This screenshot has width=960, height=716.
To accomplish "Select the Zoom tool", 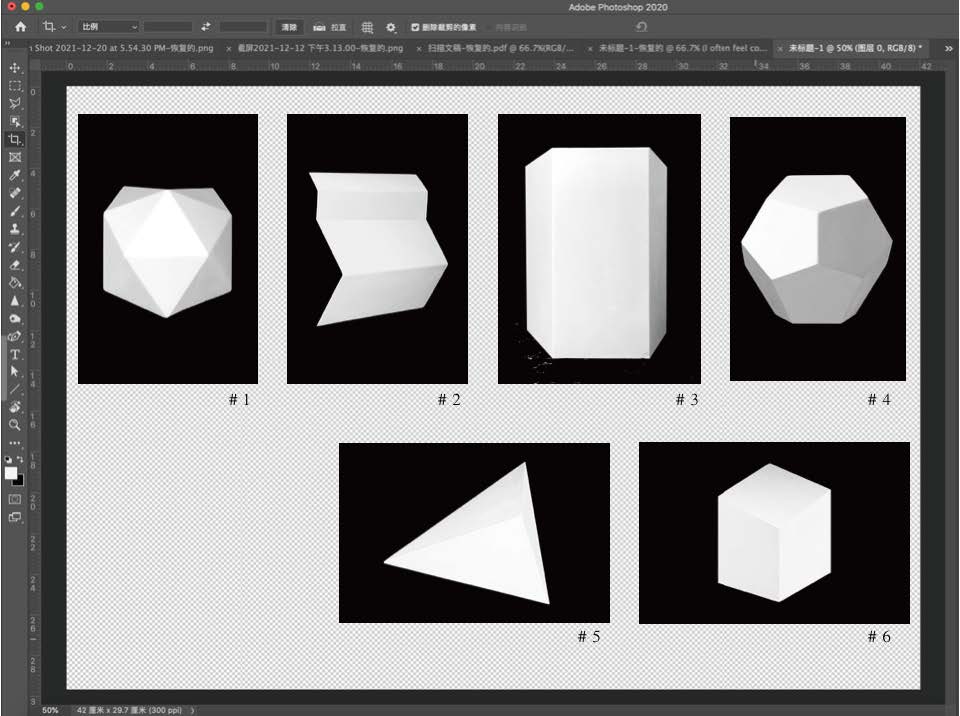I will tap(15, 424).
